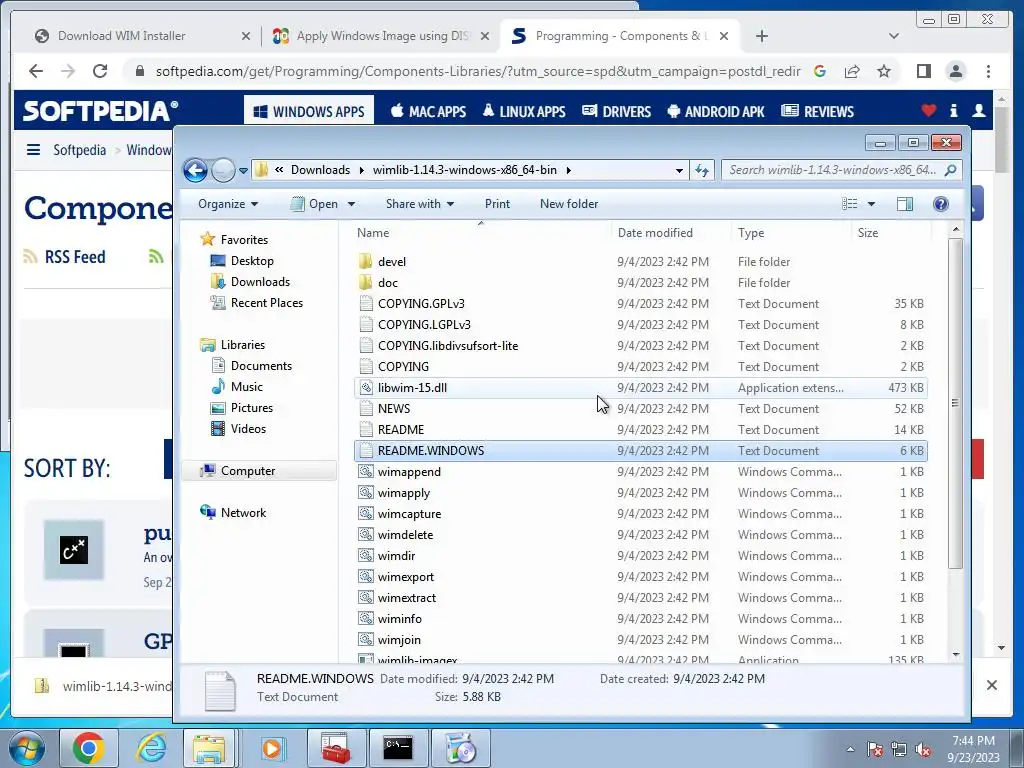Image resolution: width=1024 pixels, height=768 pixels.
Task: Expand the Share with dropdown
Action: [419, 204]
